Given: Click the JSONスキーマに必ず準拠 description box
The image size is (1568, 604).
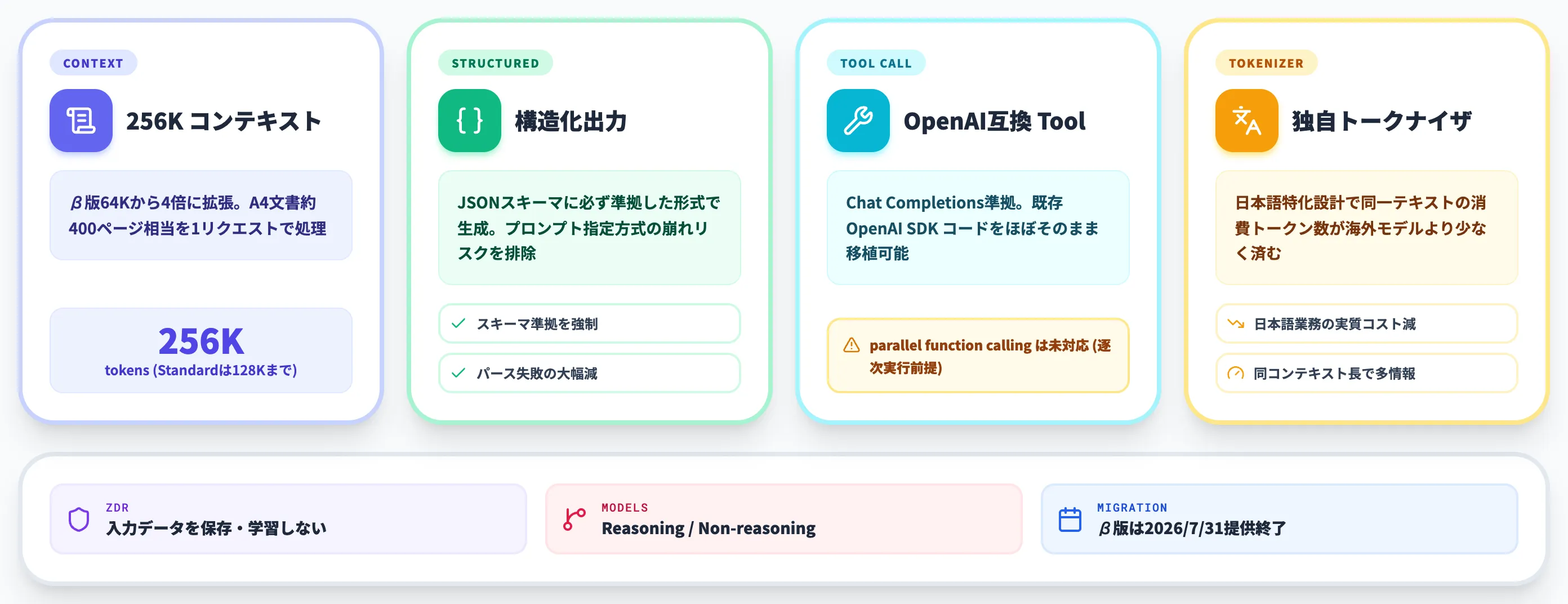Looking at the screenshot, I should point(589,228).
